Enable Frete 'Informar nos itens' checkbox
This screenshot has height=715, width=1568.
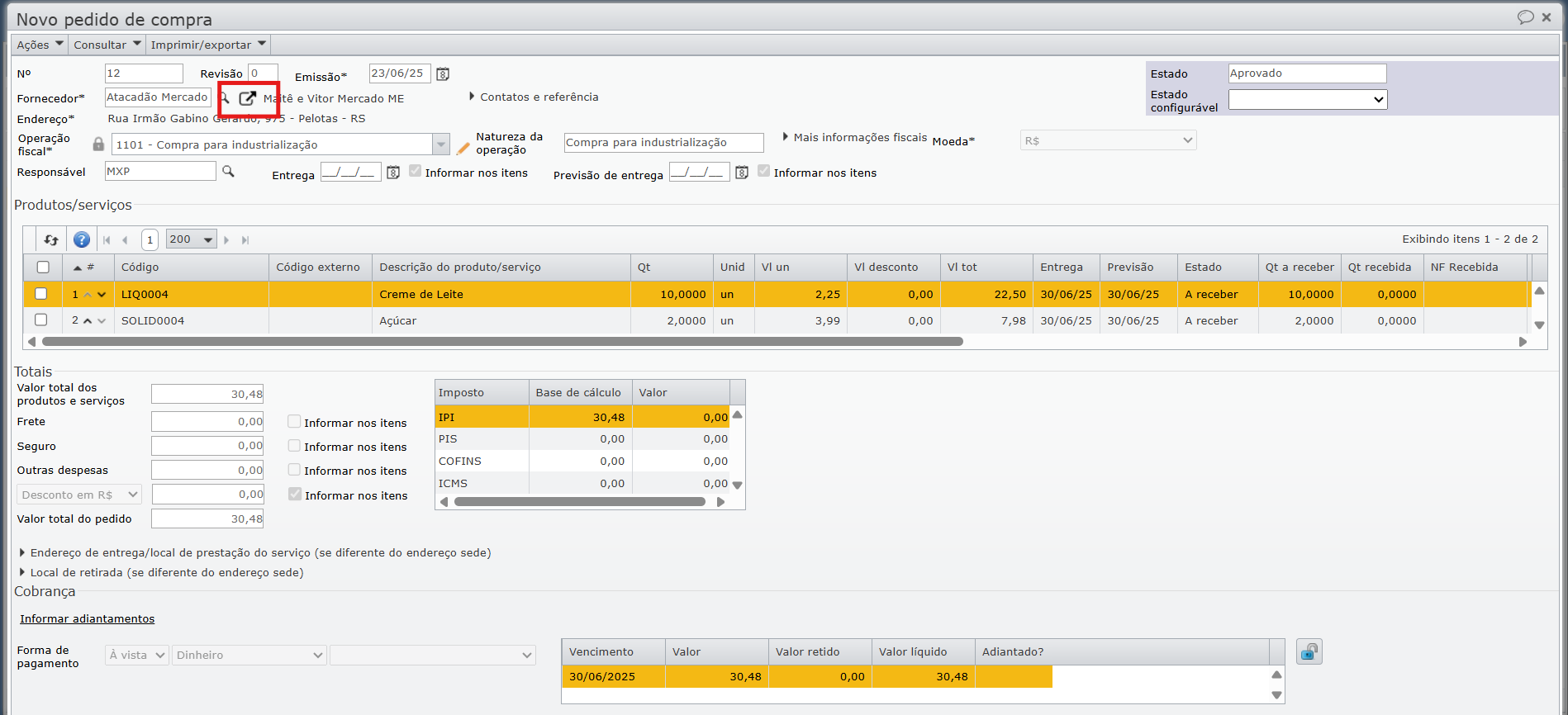[294, 422]
